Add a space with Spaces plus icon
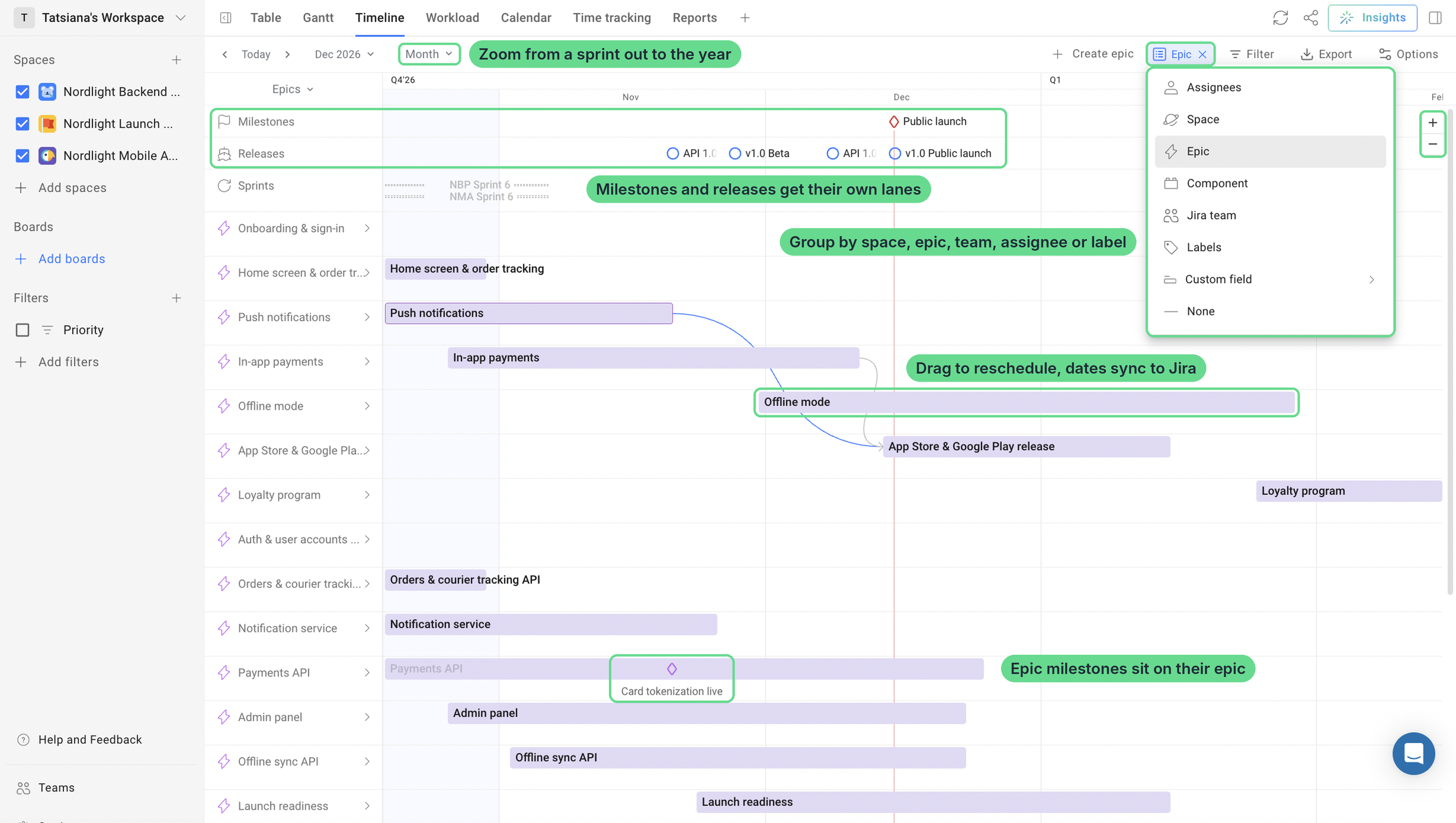Image resolution: width=1456 pixels, height=823 pixels. point(176,60)
